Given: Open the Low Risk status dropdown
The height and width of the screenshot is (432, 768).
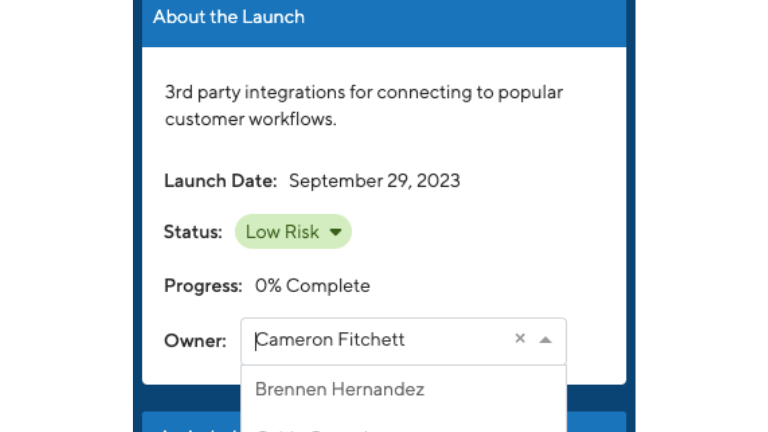Looking at the screenshot, I should coord(293,231).
